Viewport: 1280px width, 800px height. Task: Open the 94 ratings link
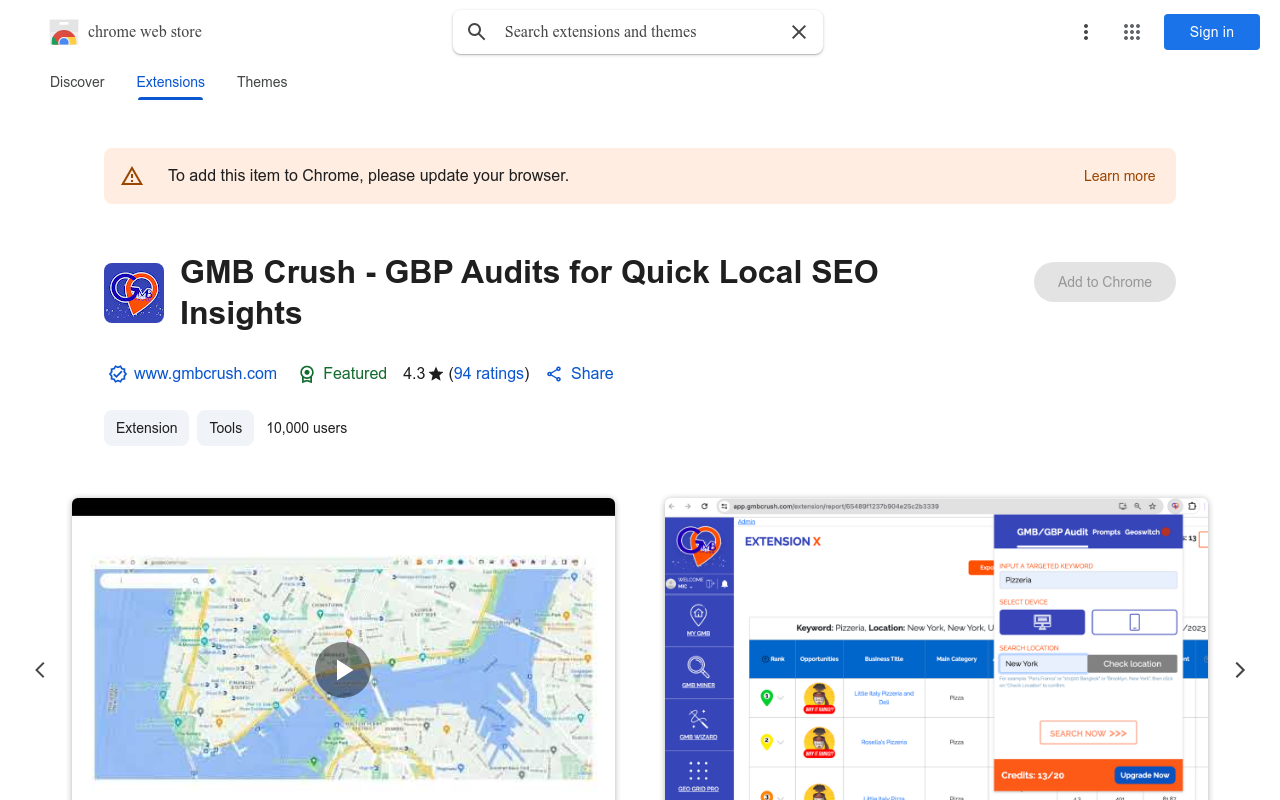click(489, 373)
